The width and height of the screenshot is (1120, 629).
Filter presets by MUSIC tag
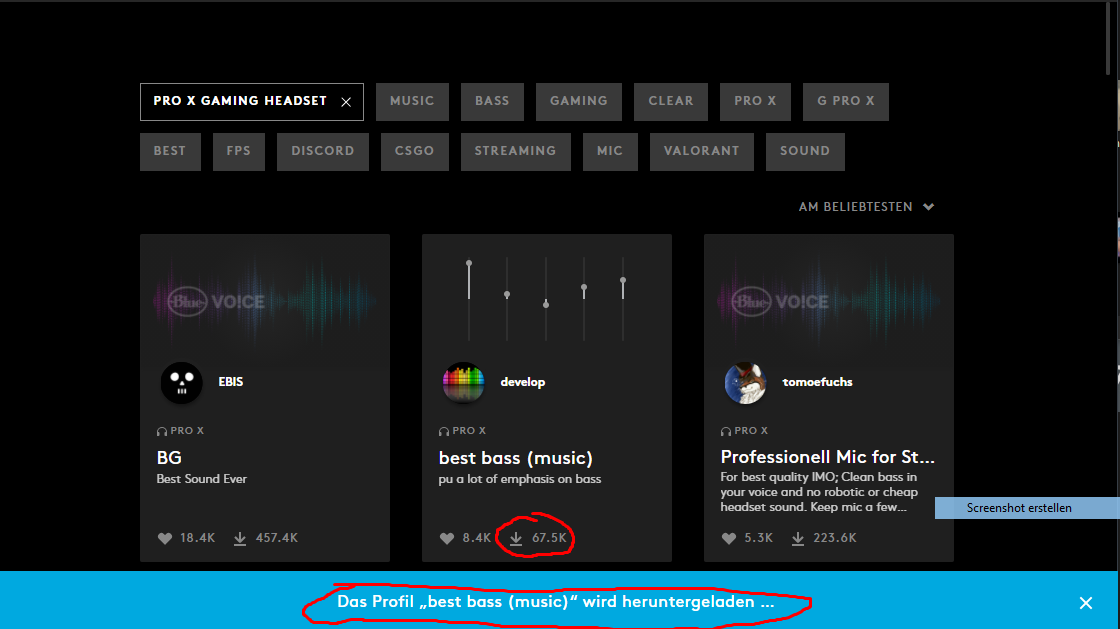(x=412, y=101)
